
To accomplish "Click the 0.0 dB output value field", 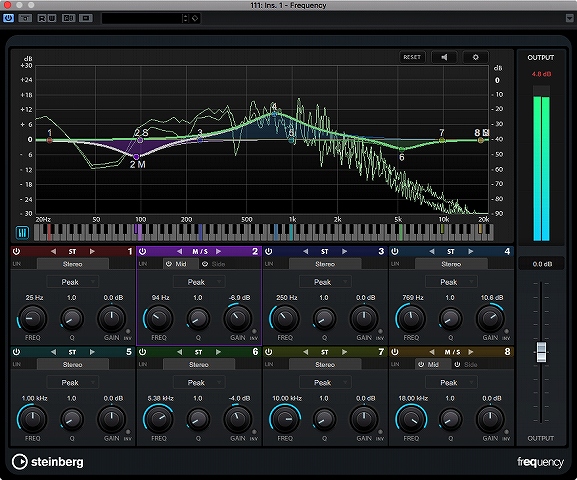I will 542,264.
